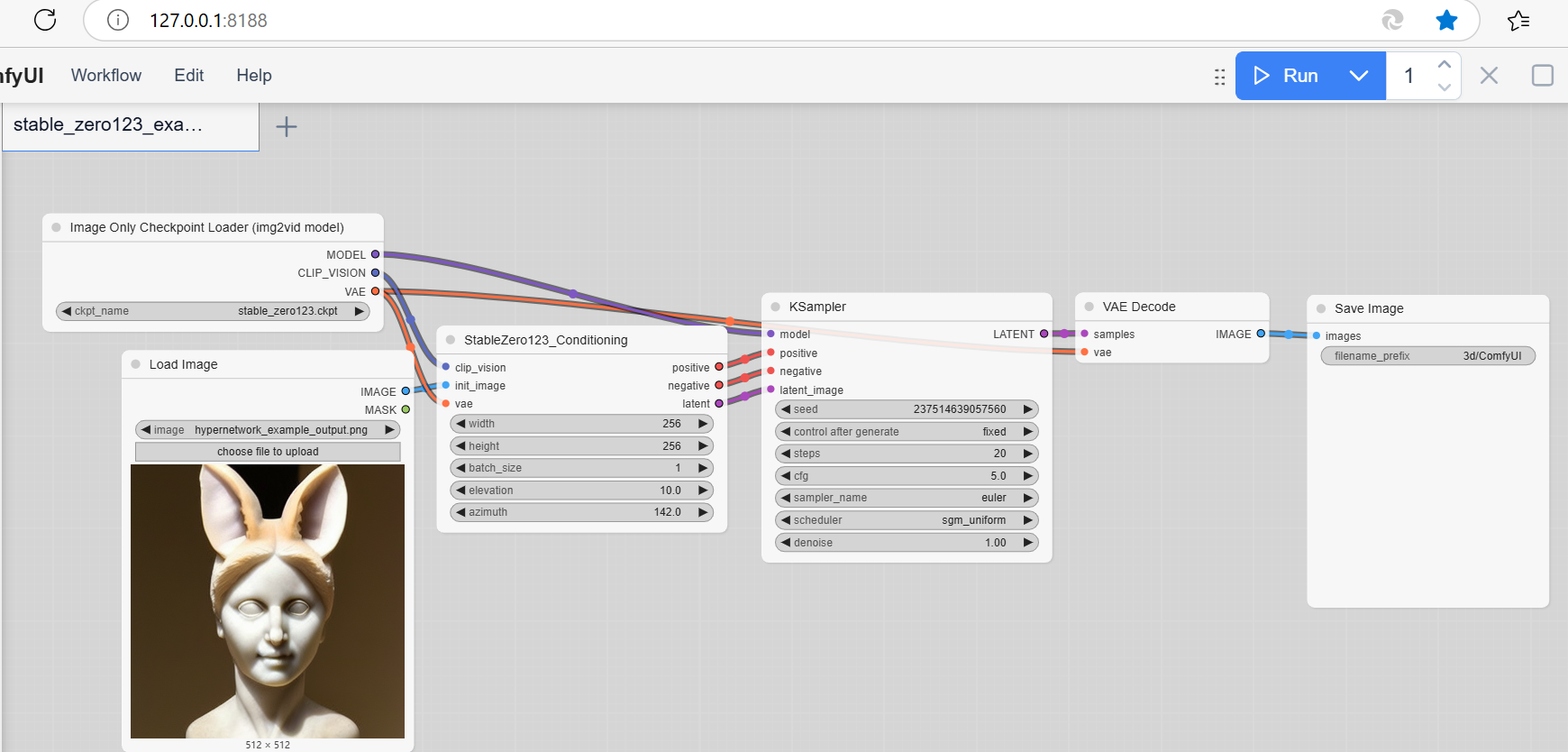Increase azimuth value with right arrow

[703, 512]
